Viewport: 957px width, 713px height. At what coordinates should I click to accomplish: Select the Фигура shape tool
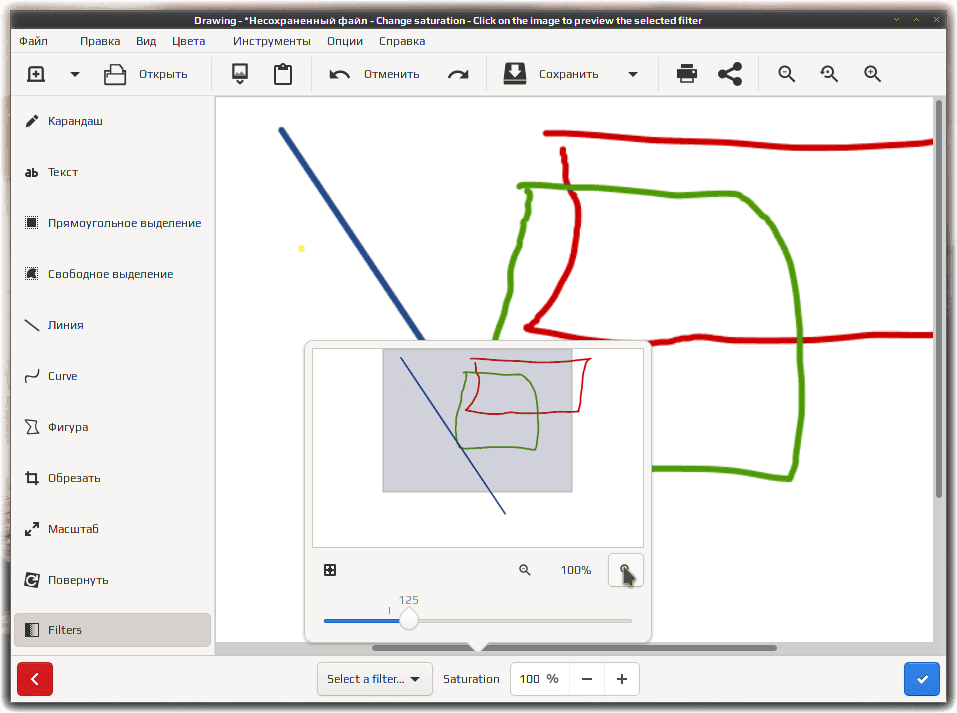[112, 427]
